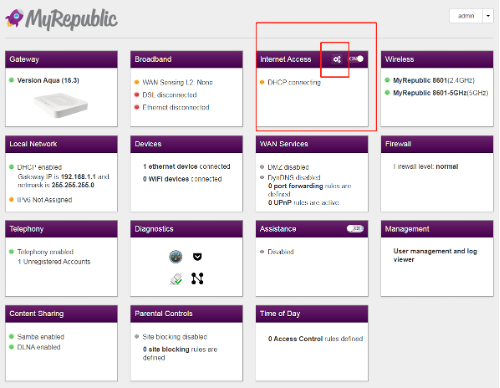Image resolution: width=500 pixels, height=388 pixels.
Task: Open the network topology diagnostics icon
Action: point(197,278)
